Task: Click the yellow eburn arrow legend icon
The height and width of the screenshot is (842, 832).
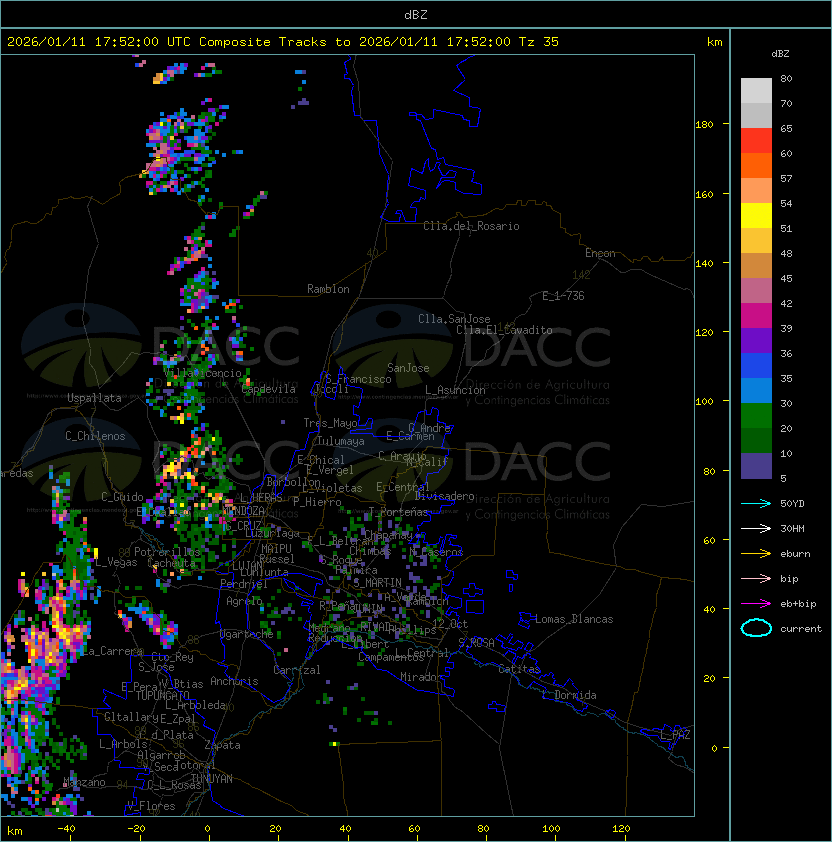Action: click(x=756, y=554)
